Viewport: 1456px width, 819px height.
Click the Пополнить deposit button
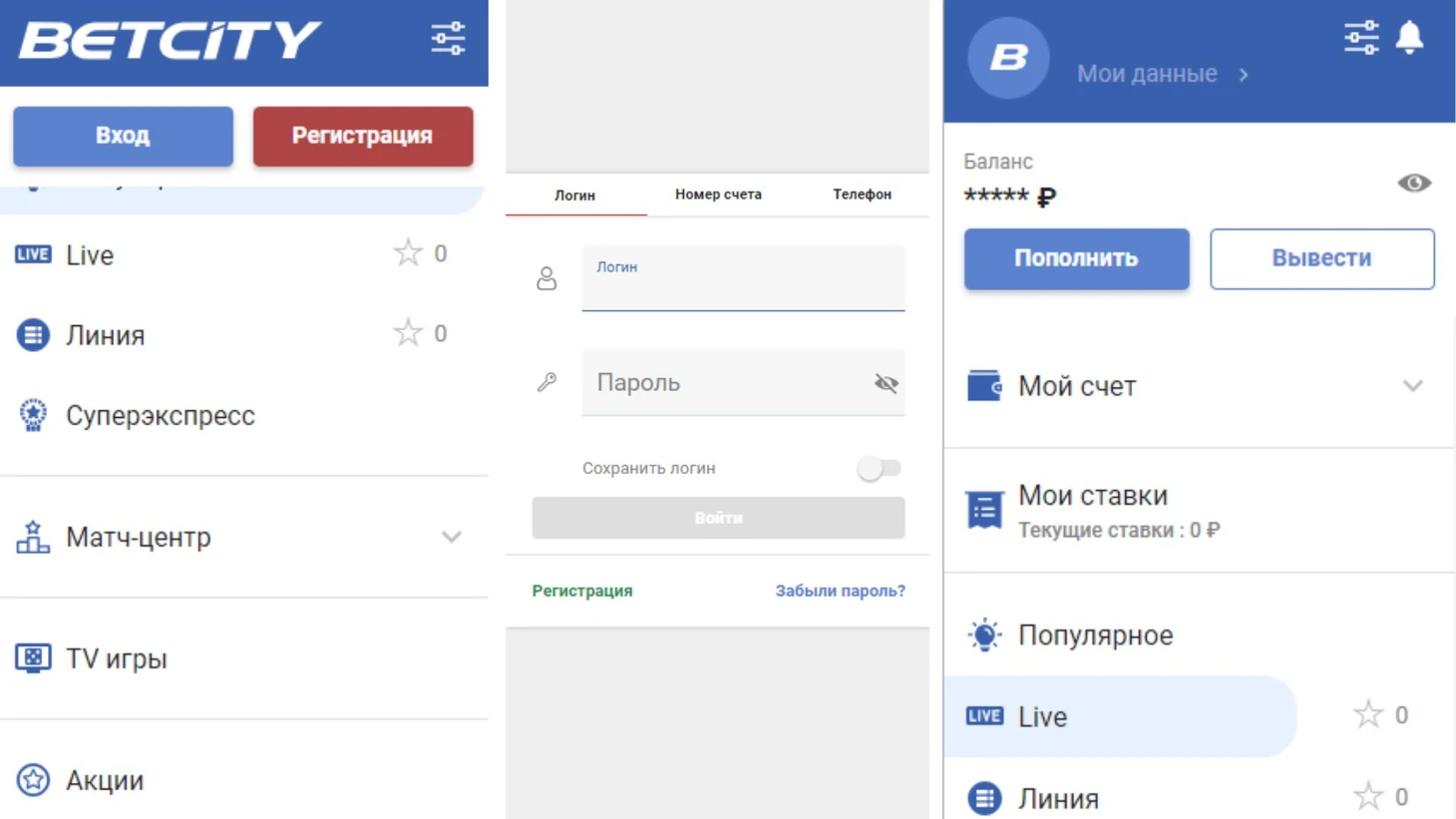point(1076,258)
